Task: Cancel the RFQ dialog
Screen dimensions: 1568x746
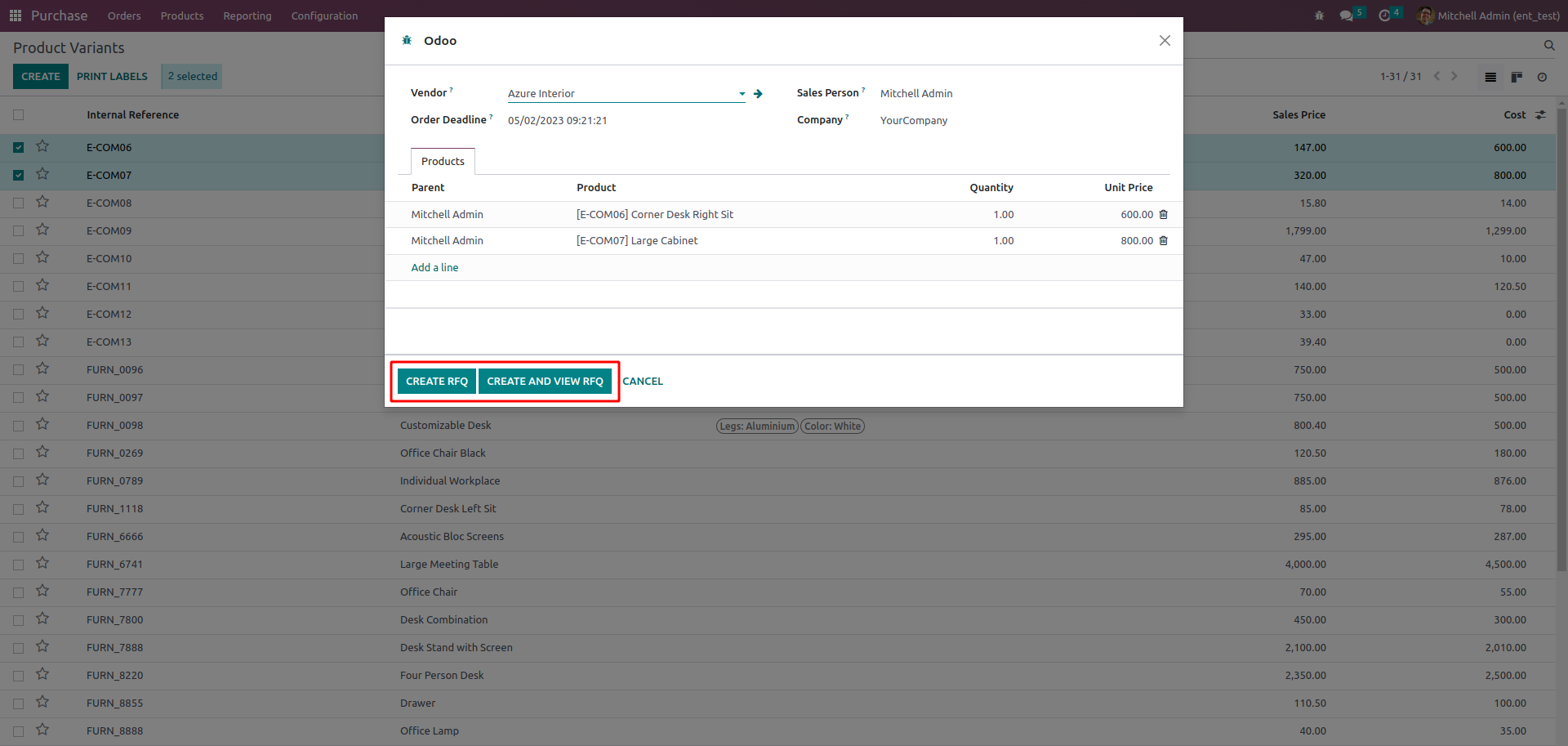Action: pos(643,381)
